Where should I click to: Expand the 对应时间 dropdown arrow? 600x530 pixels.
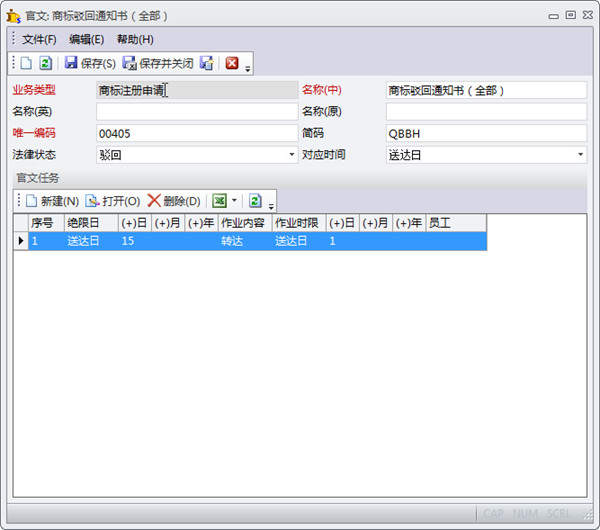580,155
